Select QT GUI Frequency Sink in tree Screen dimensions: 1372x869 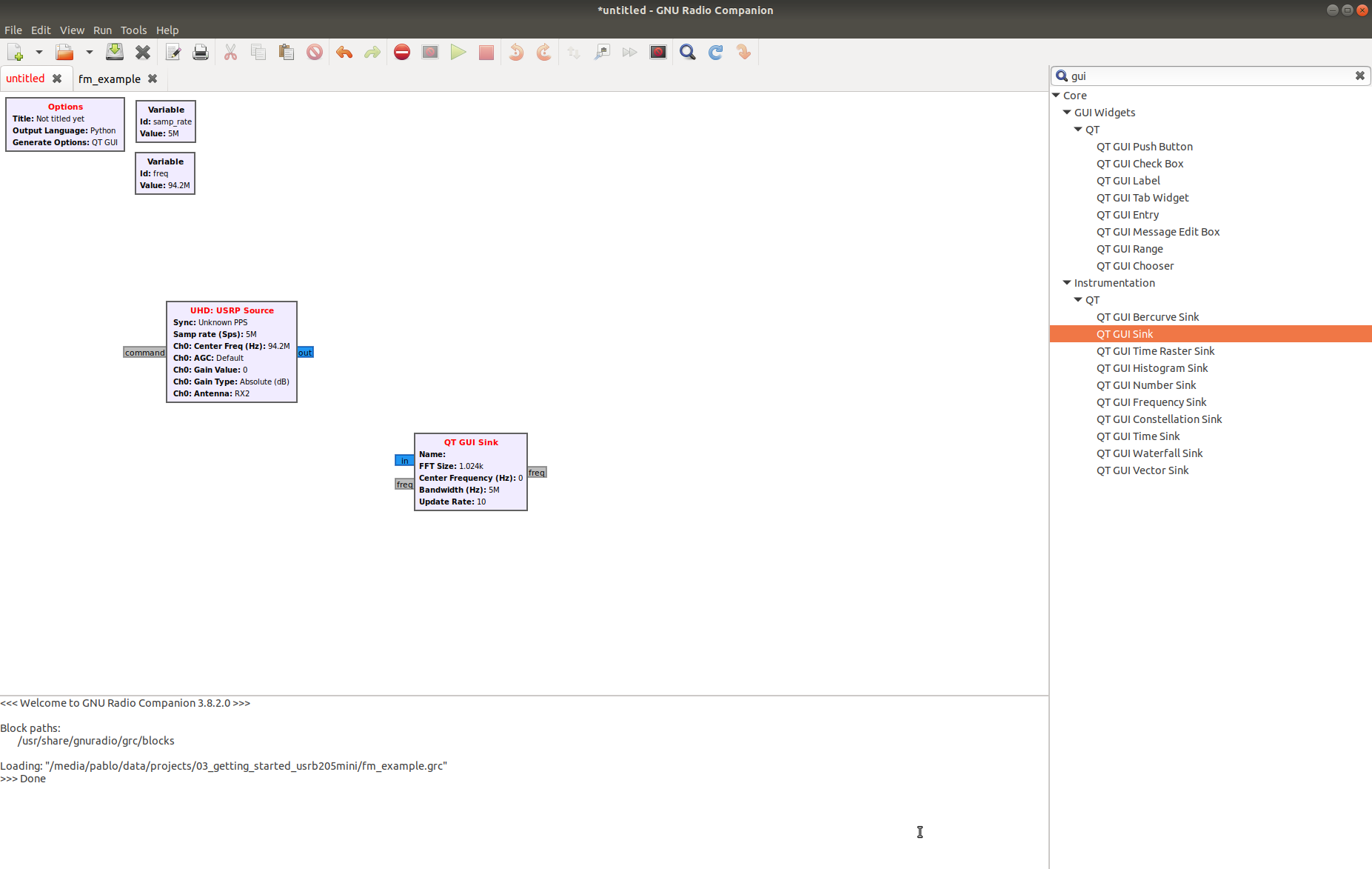click(x=1151, y=402)
